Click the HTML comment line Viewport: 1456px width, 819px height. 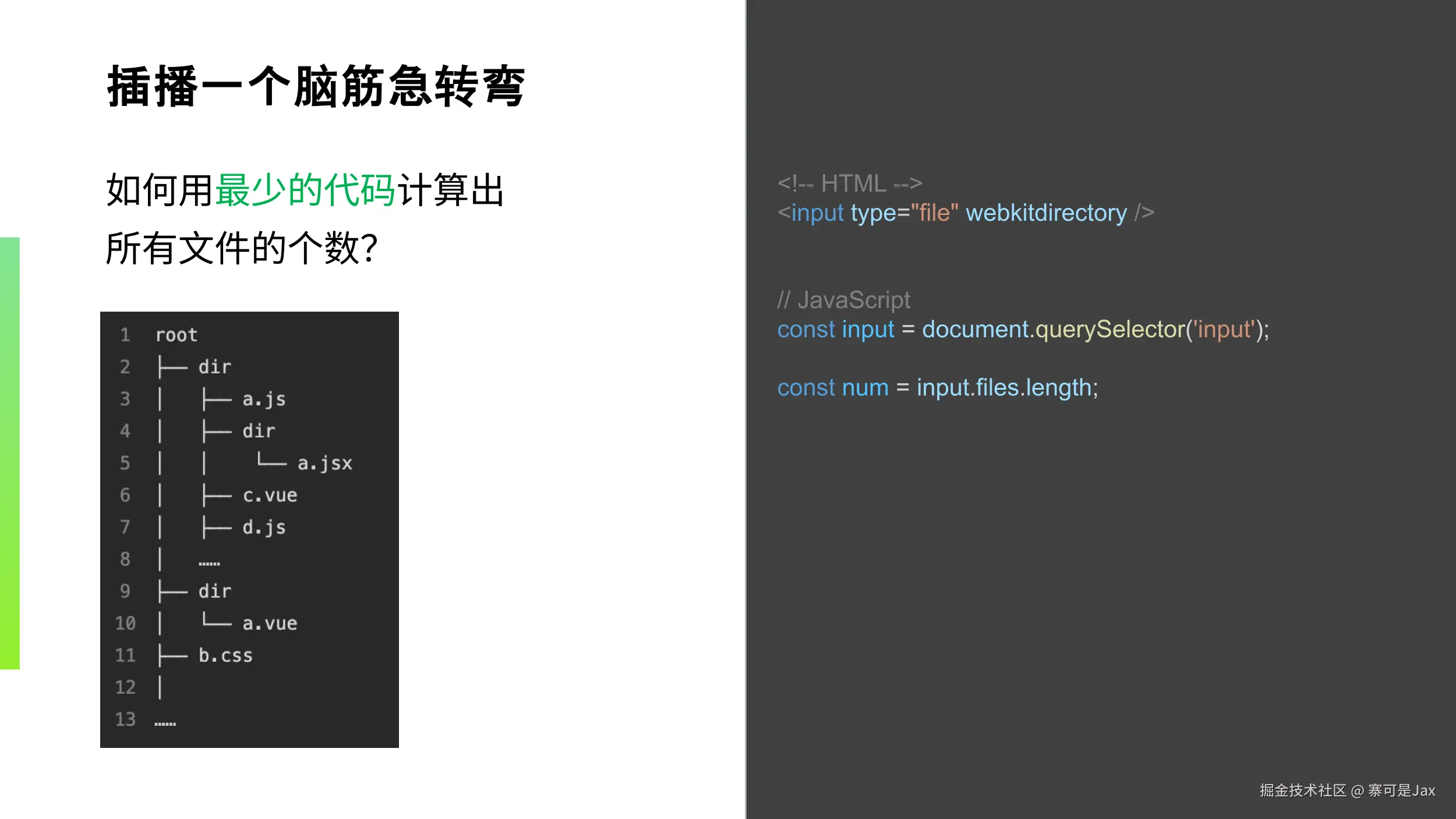[849, 183]
